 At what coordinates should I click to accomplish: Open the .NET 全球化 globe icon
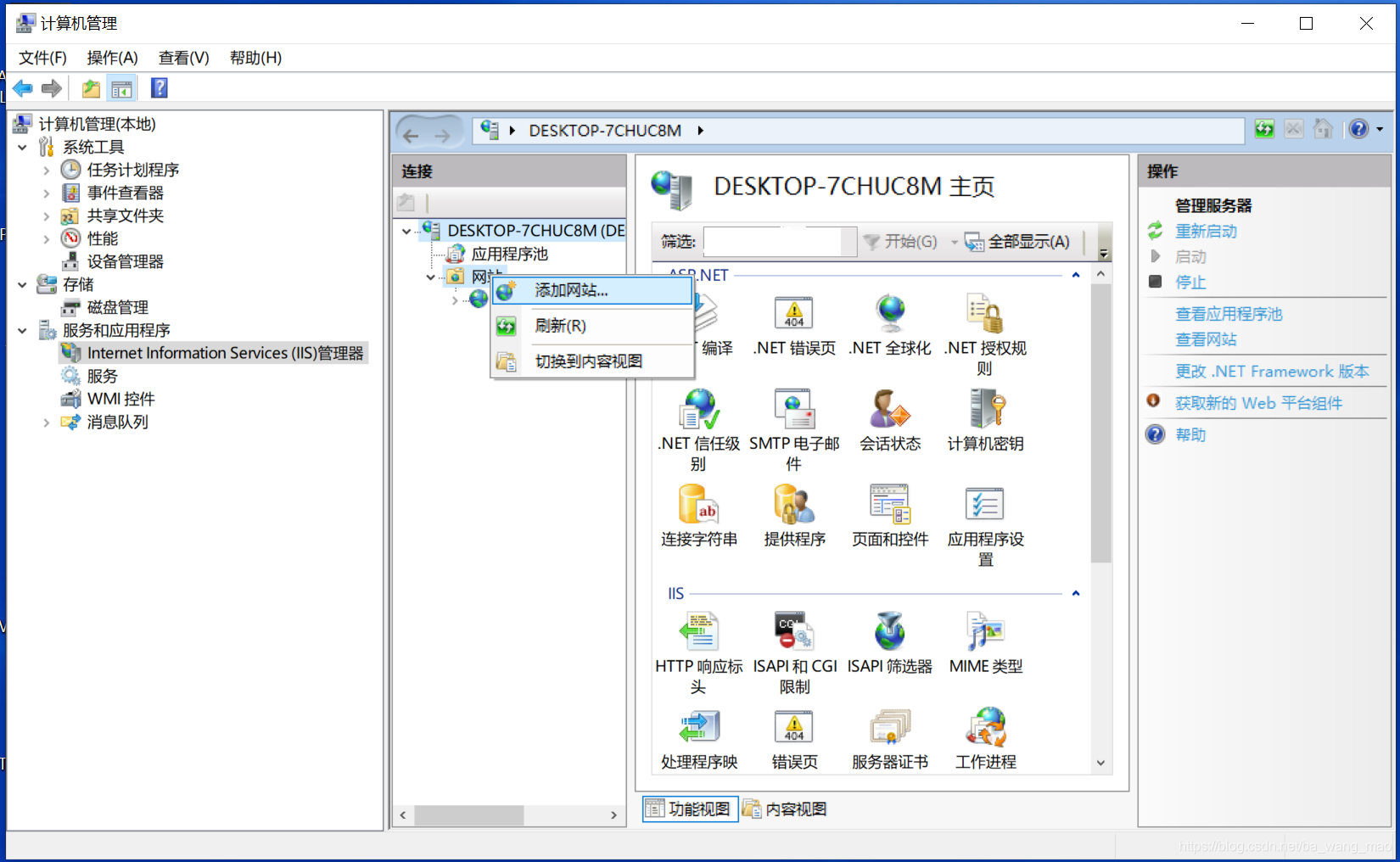[x=890, y=313]
